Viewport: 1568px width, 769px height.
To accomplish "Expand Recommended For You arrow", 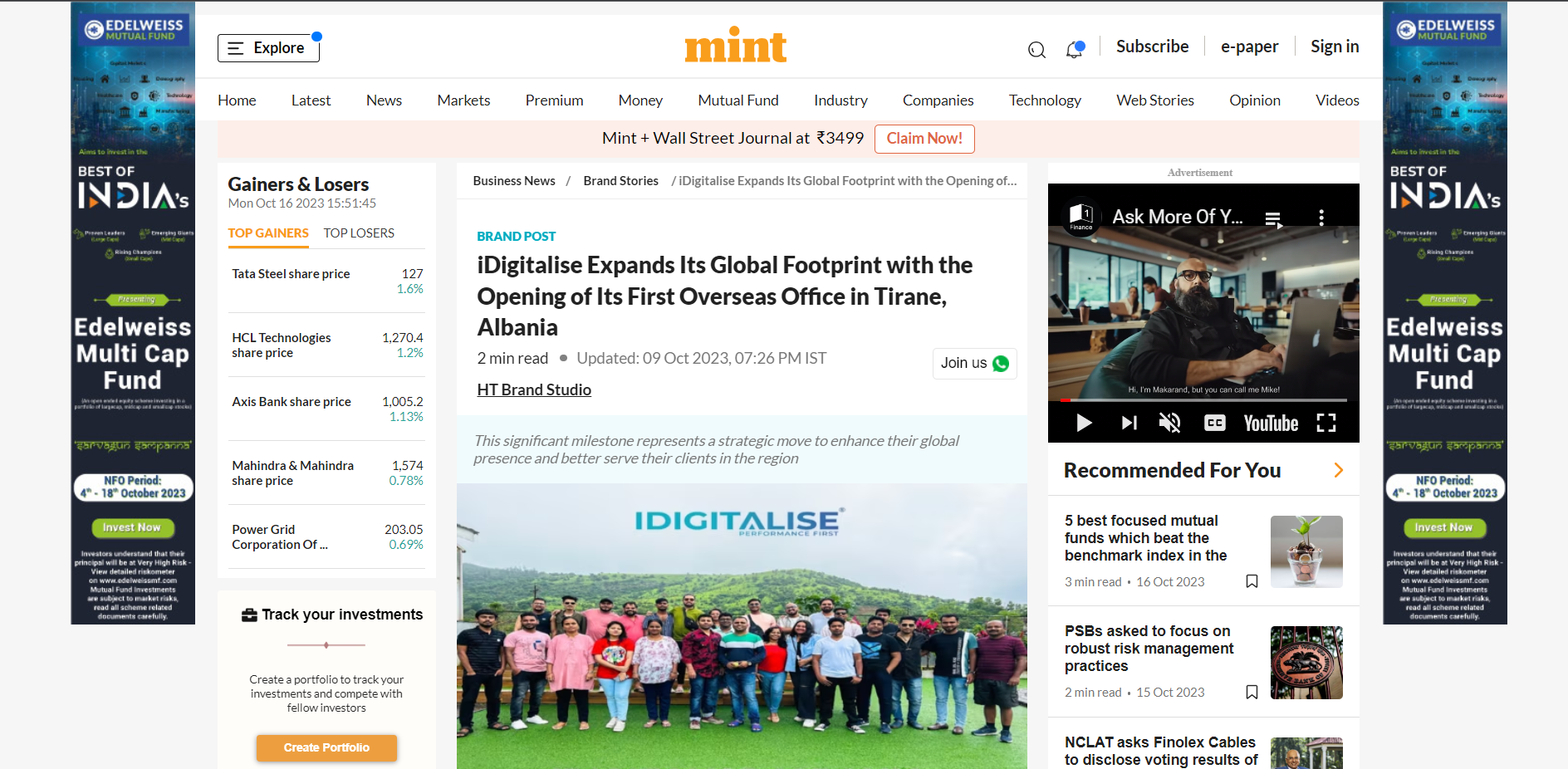I will [1338, 470].
